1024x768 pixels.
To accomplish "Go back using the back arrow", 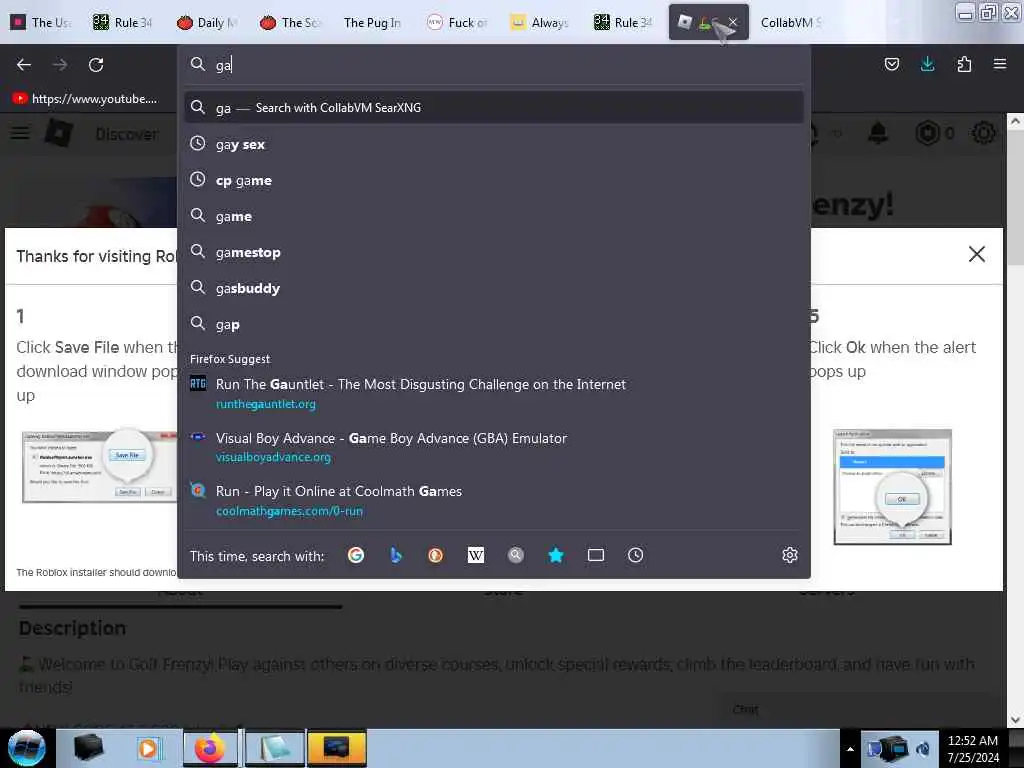I will [x=24, y=65].
